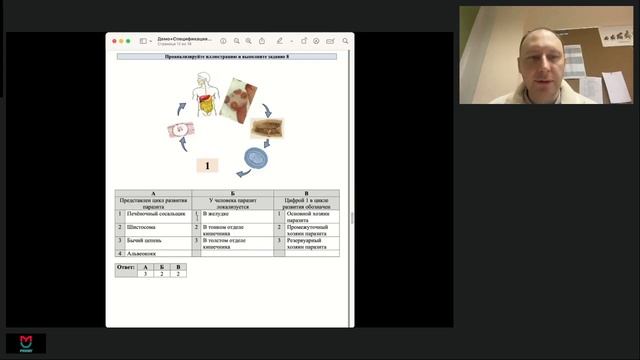Open the search field magnifier icon
The height and width of the screenshot is (360, 640).
345,41
